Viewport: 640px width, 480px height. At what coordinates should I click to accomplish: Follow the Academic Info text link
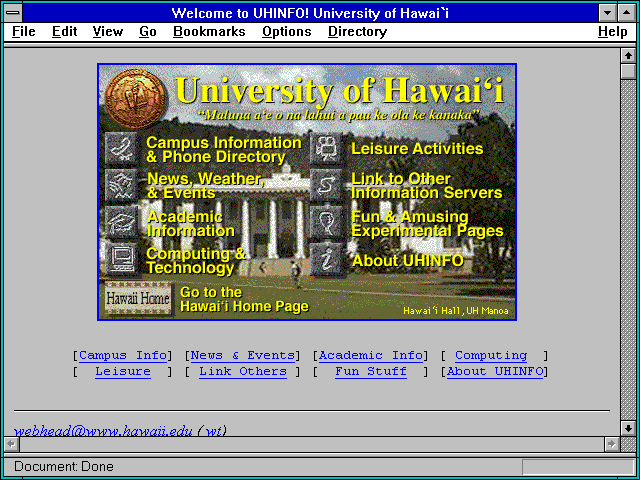(x=371, y=356)
